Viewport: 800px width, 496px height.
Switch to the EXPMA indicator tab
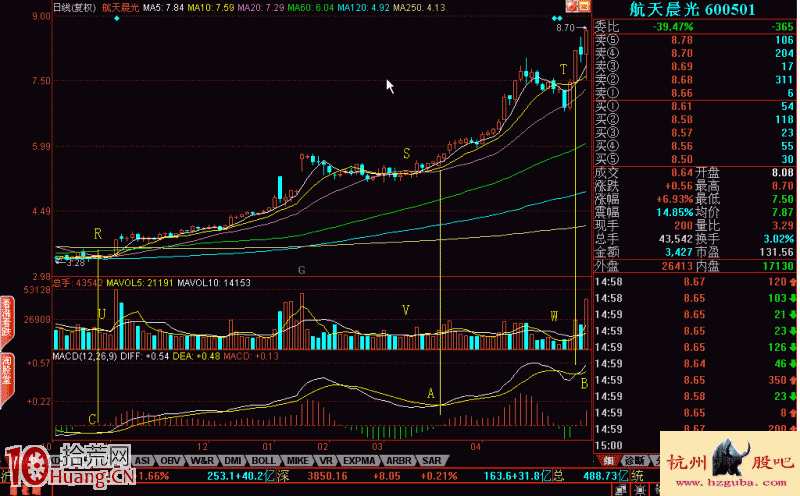click(x=359, y=460)
